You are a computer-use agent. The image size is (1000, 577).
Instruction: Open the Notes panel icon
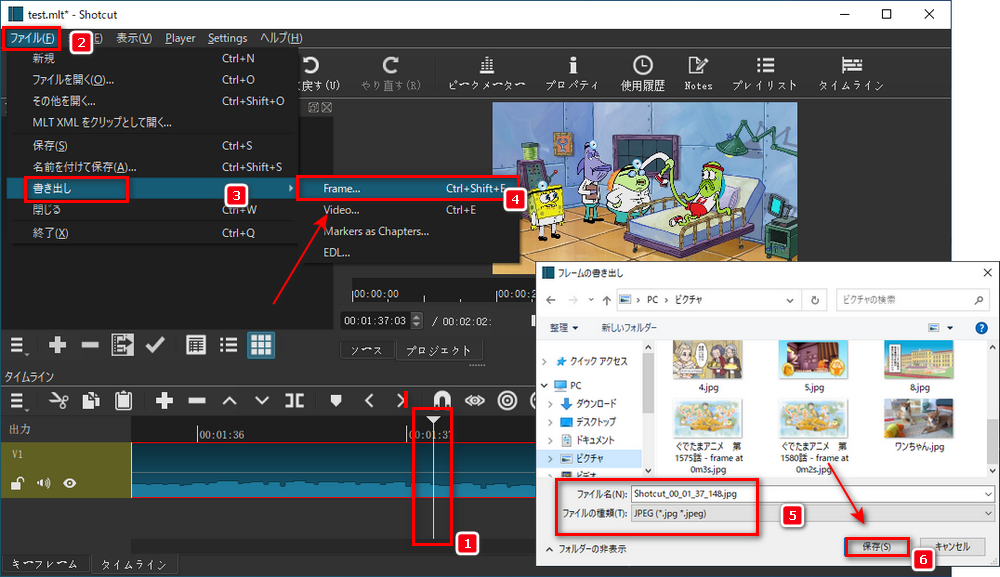coord(698,73)
